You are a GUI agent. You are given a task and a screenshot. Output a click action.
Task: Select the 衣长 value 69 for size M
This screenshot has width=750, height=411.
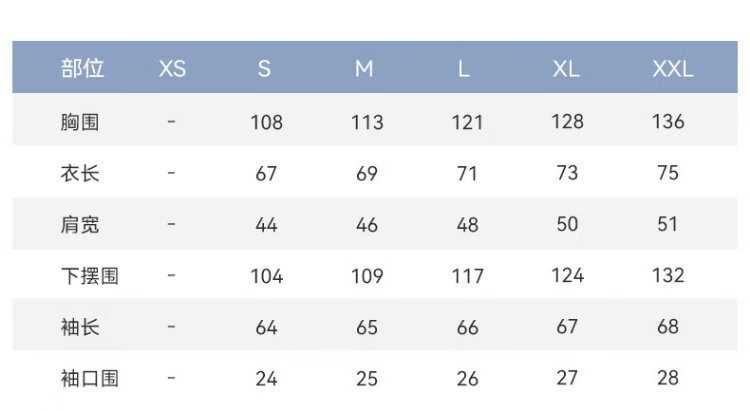coord(367,173)
